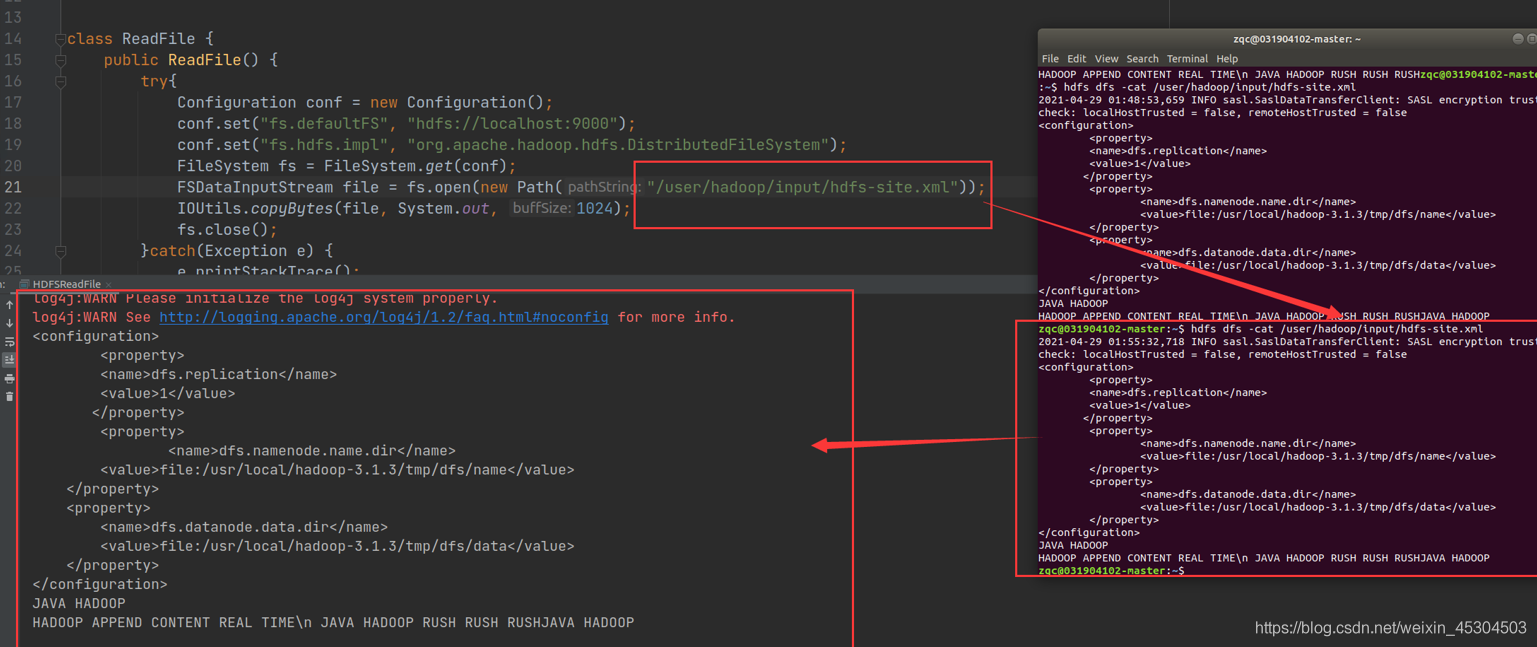Click the "/user/hadoop/input/hdfs-site.xml" path string
1537x647 pixels.
point(804,187)
